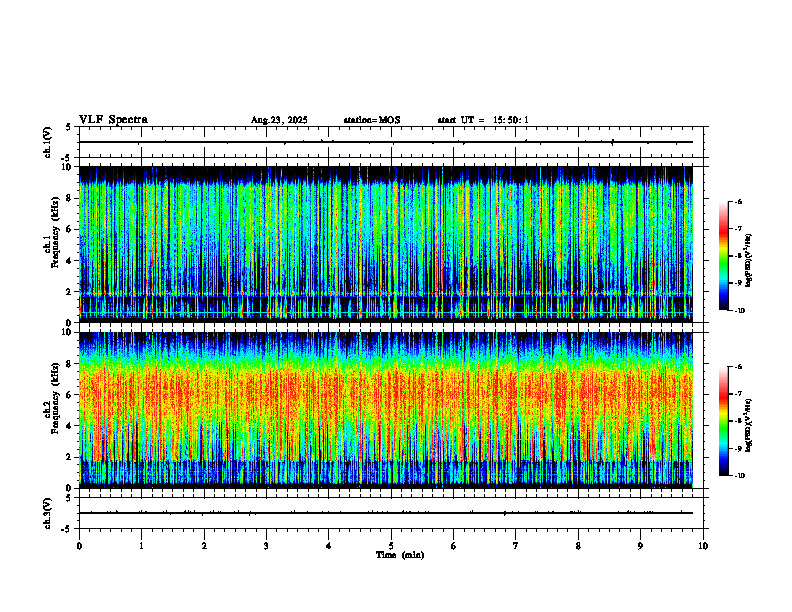Screen dimensions: 792x612
Task: Click the "8" kHz tick on ch.1 frequency axis
Action: 70,198
